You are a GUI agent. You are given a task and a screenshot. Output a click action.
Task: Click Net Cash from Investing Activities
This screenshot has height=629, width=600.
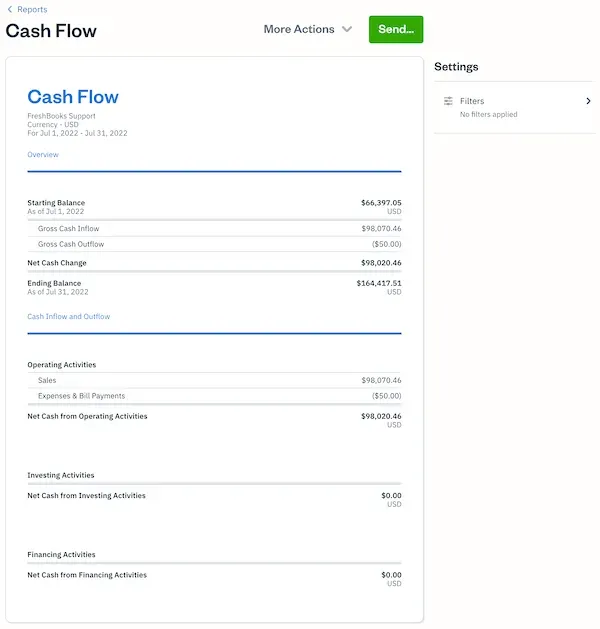pos(86,496)
